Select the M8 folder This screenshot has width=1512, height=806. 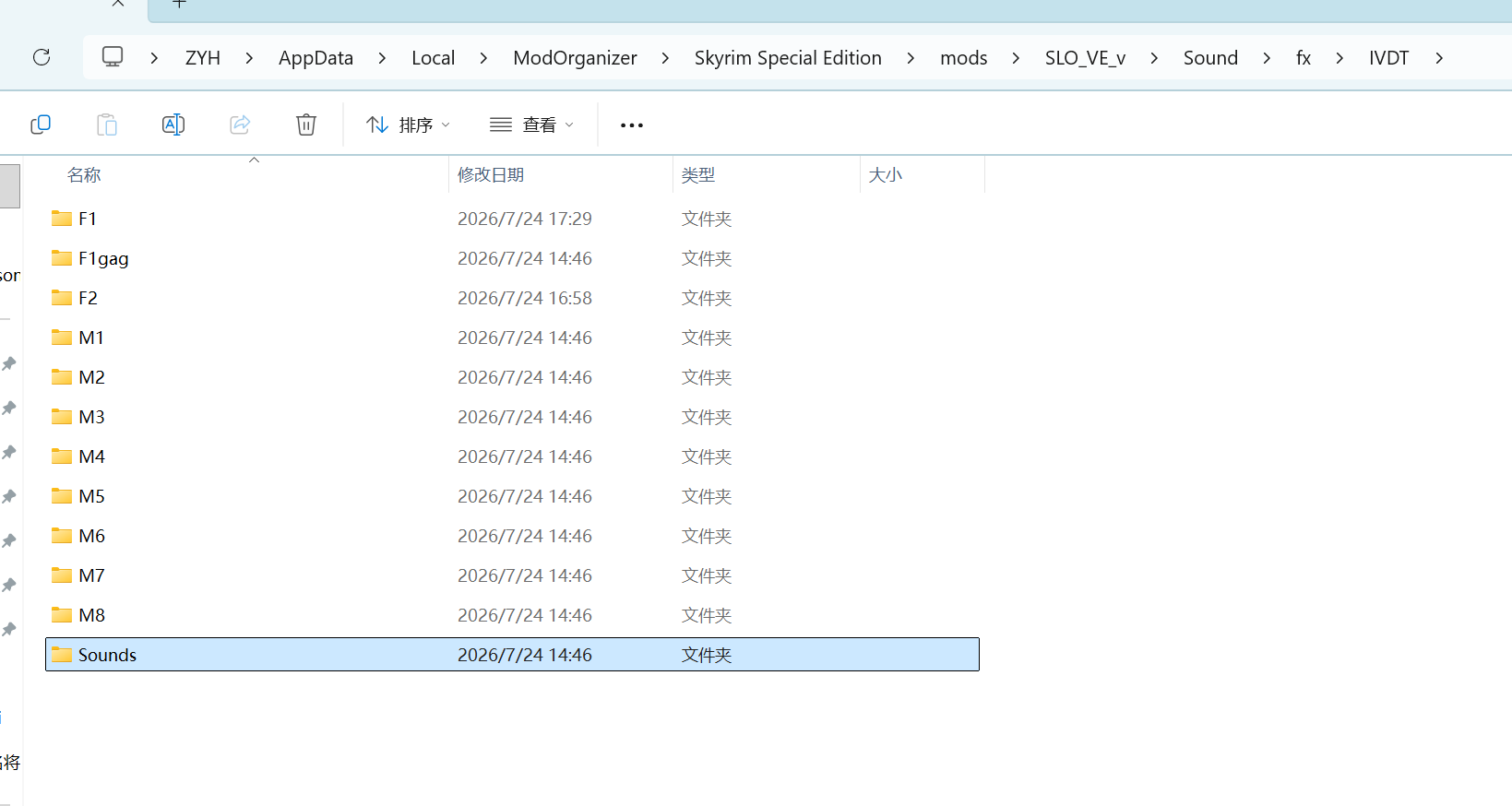tap(512, 615)
